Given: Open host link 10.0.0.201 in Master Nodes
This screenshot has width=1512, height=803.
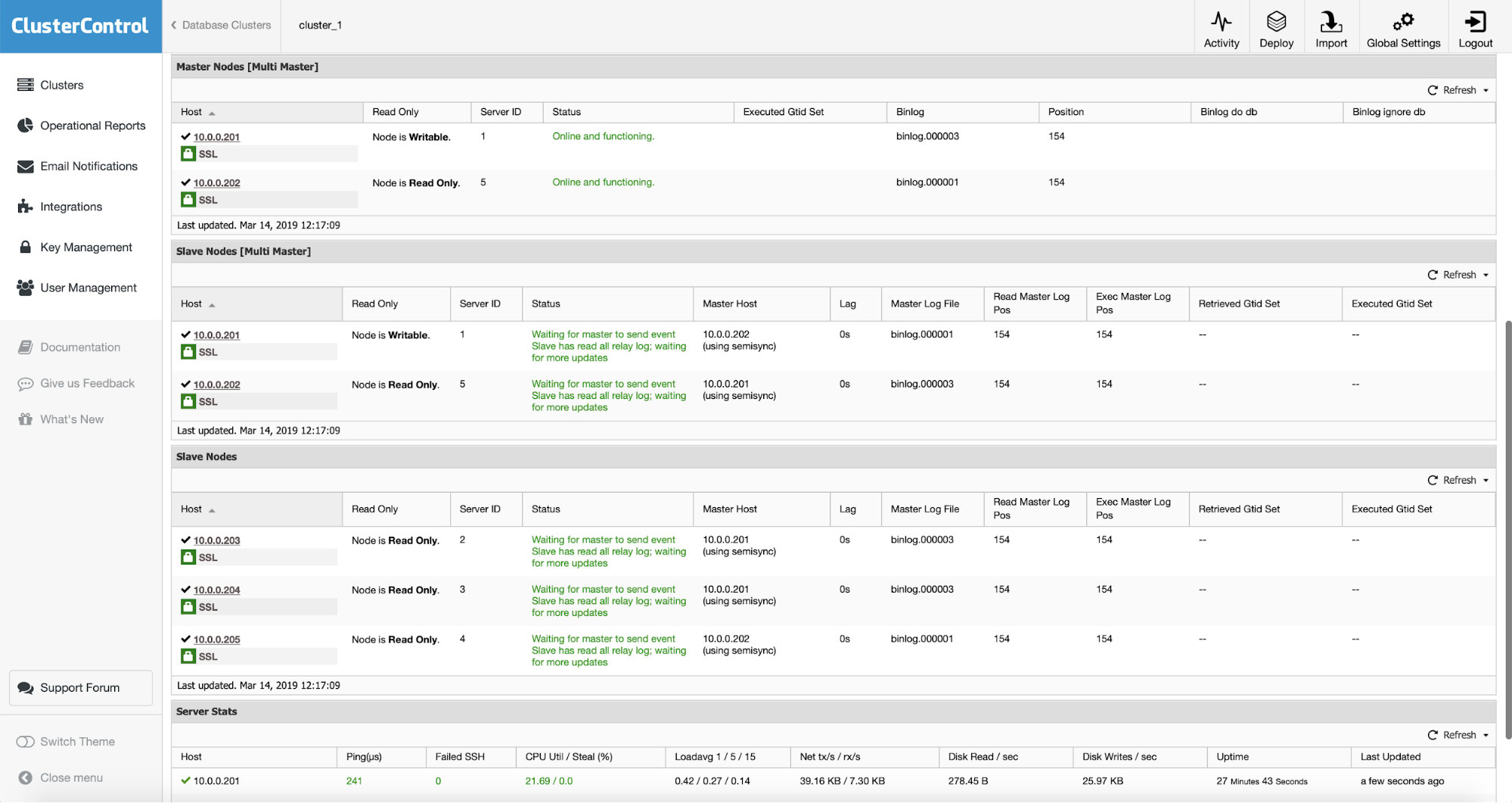Looking at the screenshot, I should [x=216, y=137].
